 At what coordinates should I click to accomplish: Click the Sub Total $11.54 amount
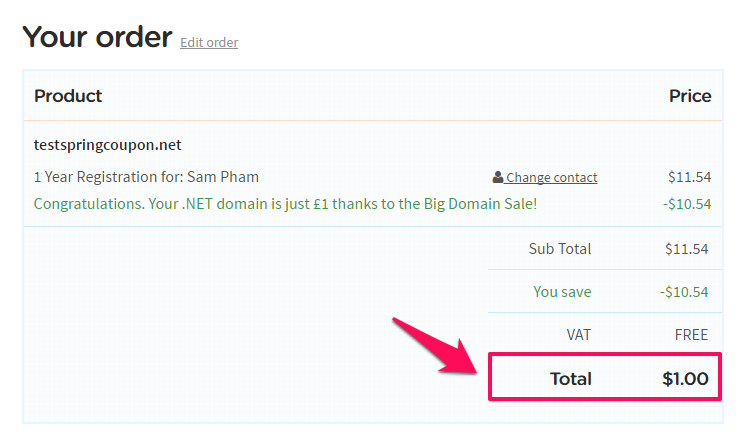(x=686, y=249)
